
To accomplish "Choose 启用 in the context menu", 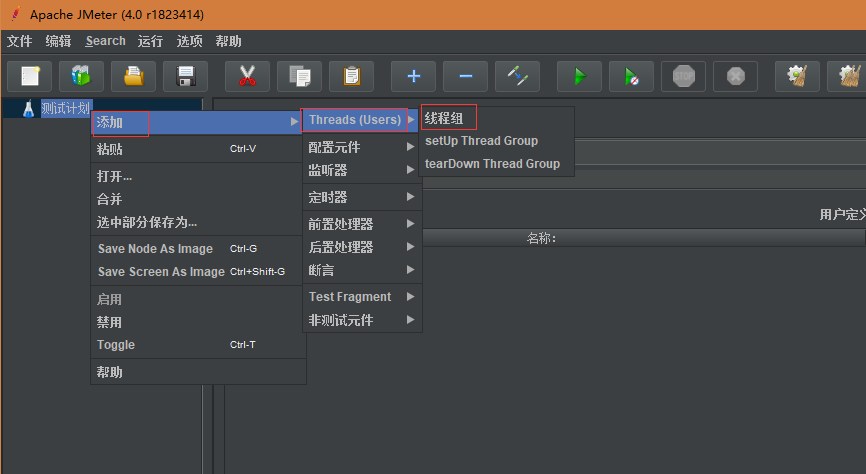I will [x=197, y=299].
